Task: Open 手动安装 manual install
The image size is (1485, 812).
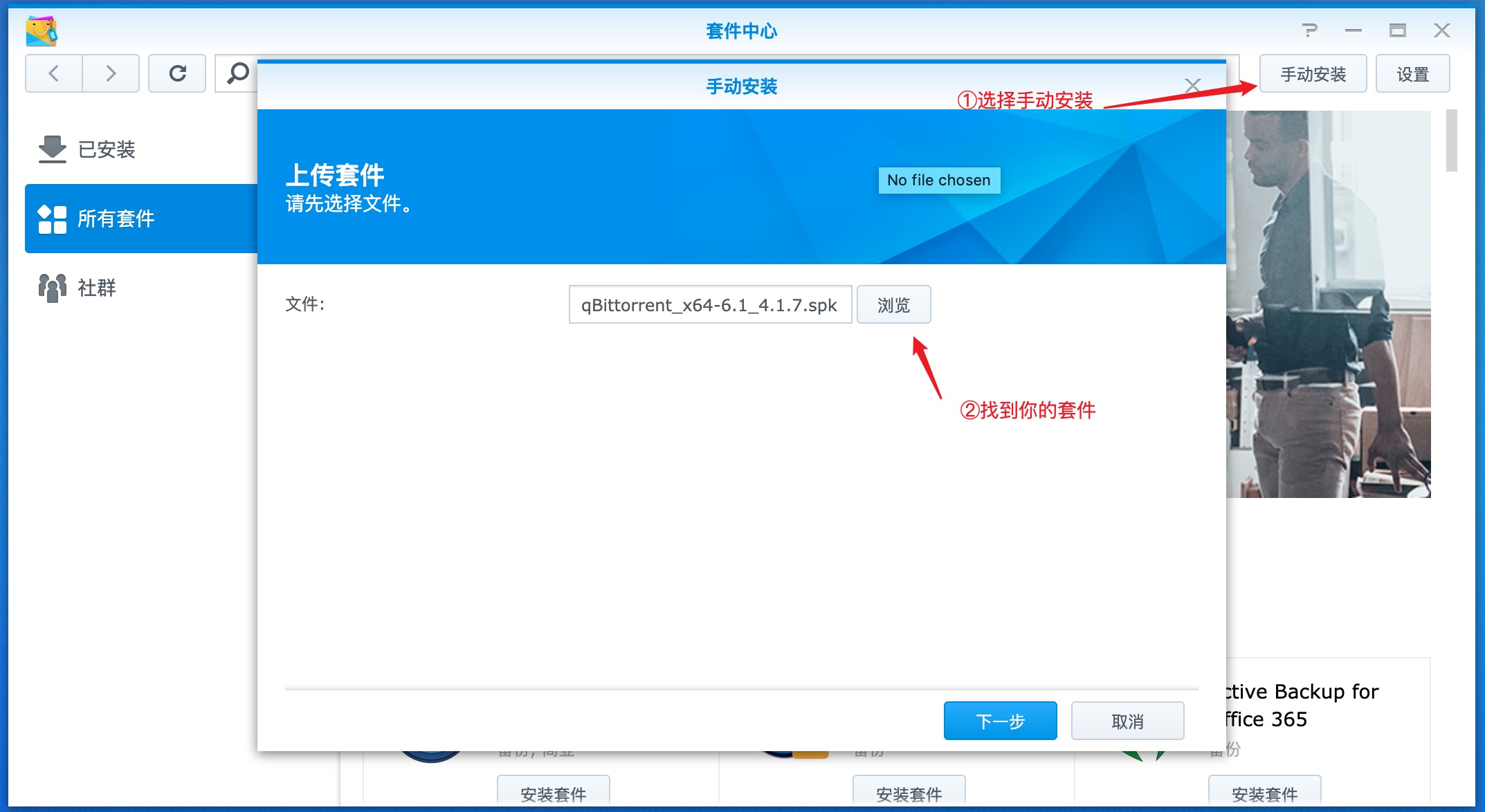Action: (1312, 73)
